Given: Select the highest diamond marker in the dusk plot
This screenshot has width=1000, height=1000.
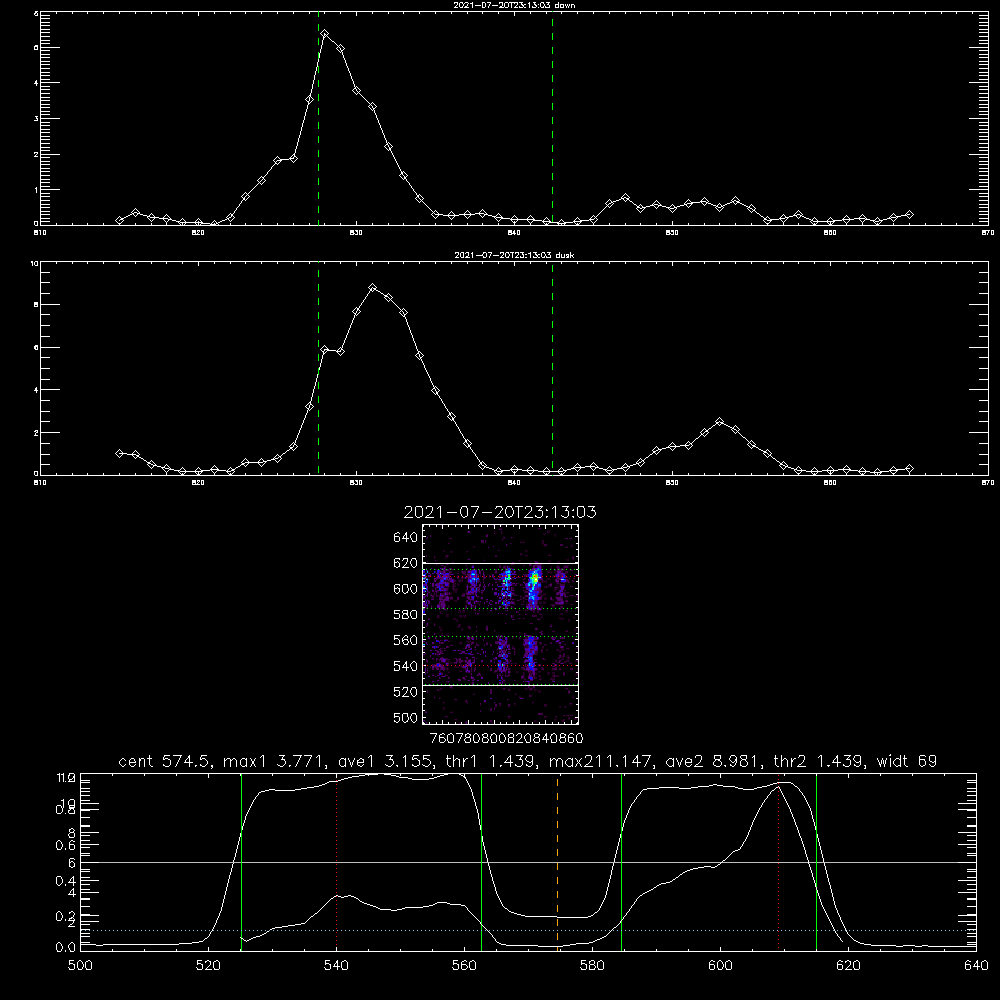Looking at the screenshot, I should click(x=372, y=288).
